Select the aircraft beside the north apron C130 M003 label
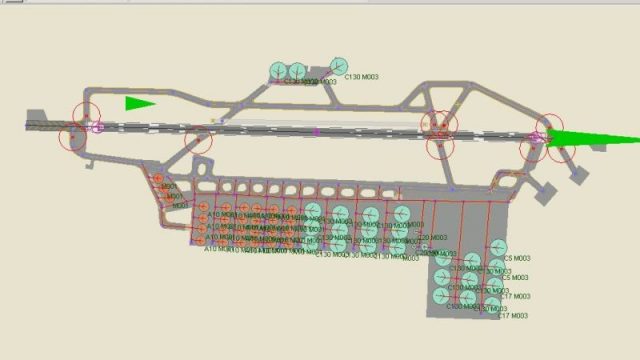The height and width of the screenshot is (360, 640). coord(338,67)
